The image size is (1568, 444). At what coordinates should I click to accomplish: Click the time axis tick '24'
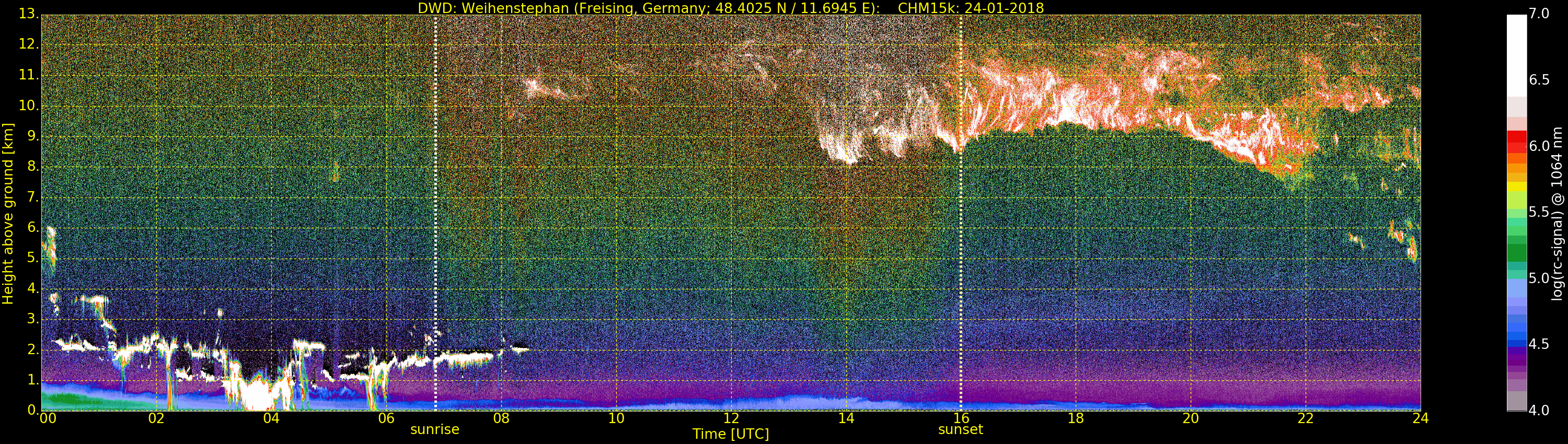coord(1421,418)
